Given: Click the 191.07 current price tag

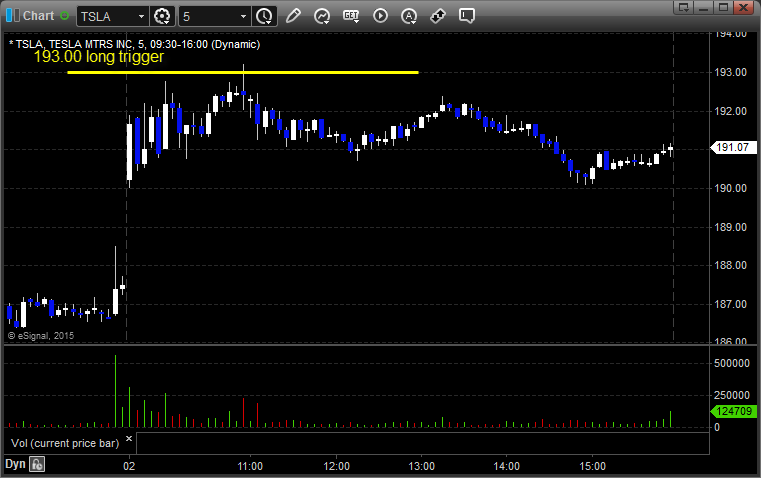Looking at the screenshot, I should [733, 147].
